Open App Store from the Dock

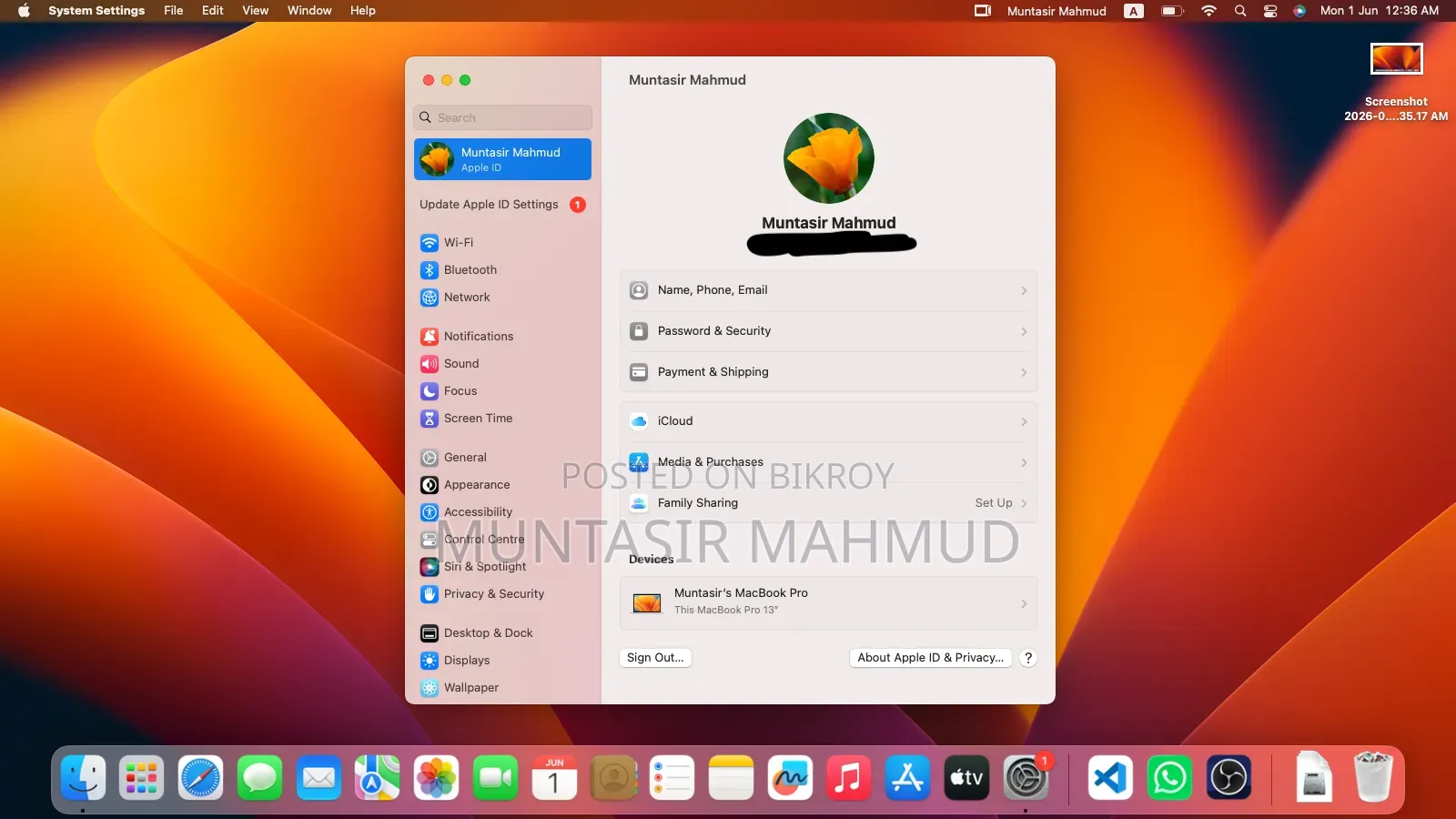tap(907, 778)
